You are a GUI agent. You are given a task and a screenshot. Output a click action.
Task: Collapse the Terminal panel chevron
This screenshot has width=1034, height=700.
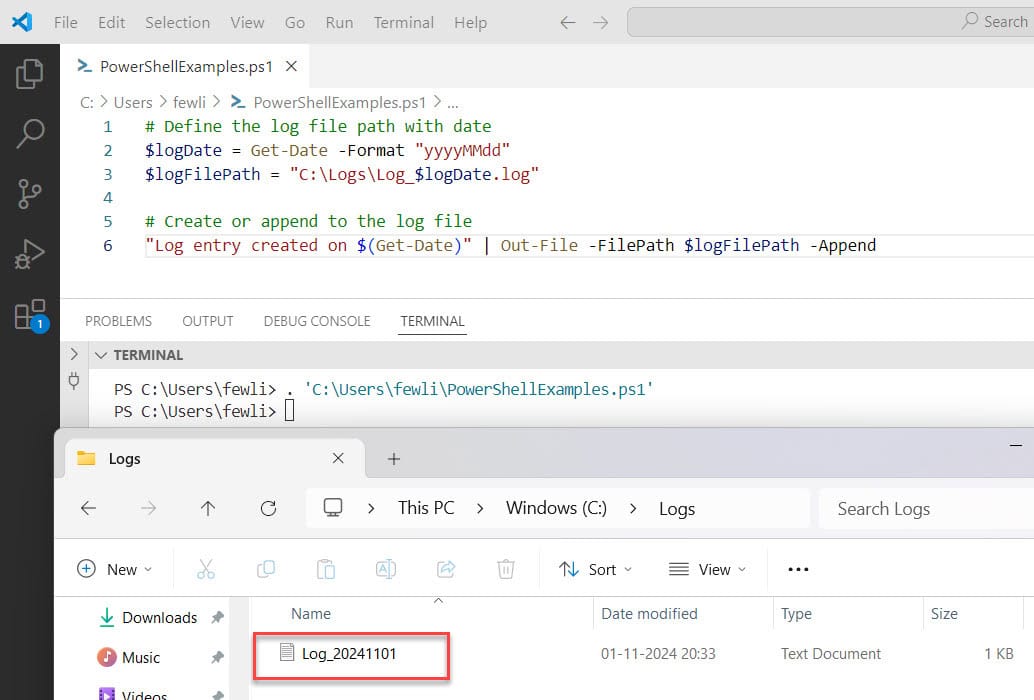coord(101,355)
